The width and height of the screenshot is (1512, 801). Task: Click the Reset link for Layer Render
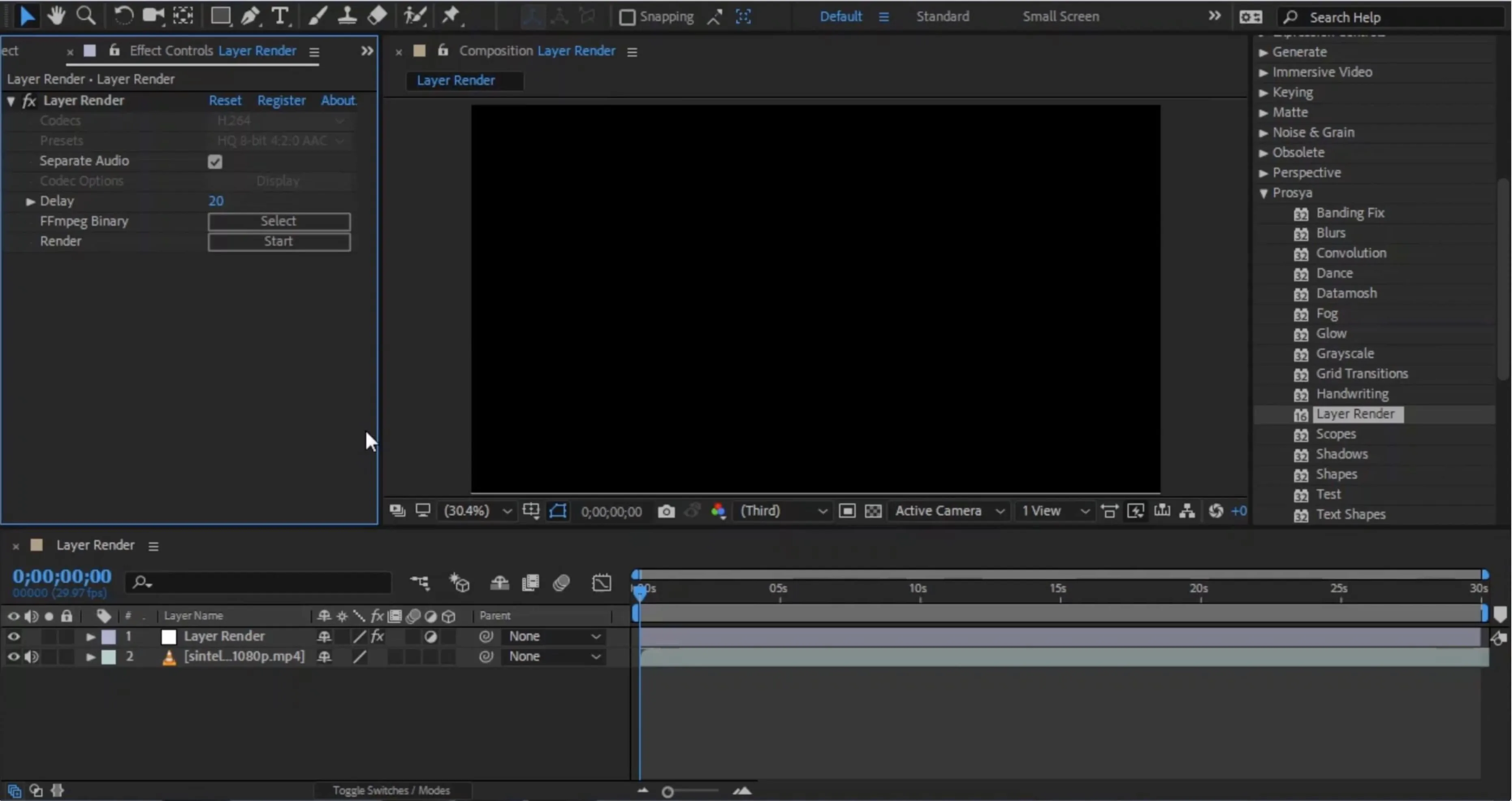(225, 100)
